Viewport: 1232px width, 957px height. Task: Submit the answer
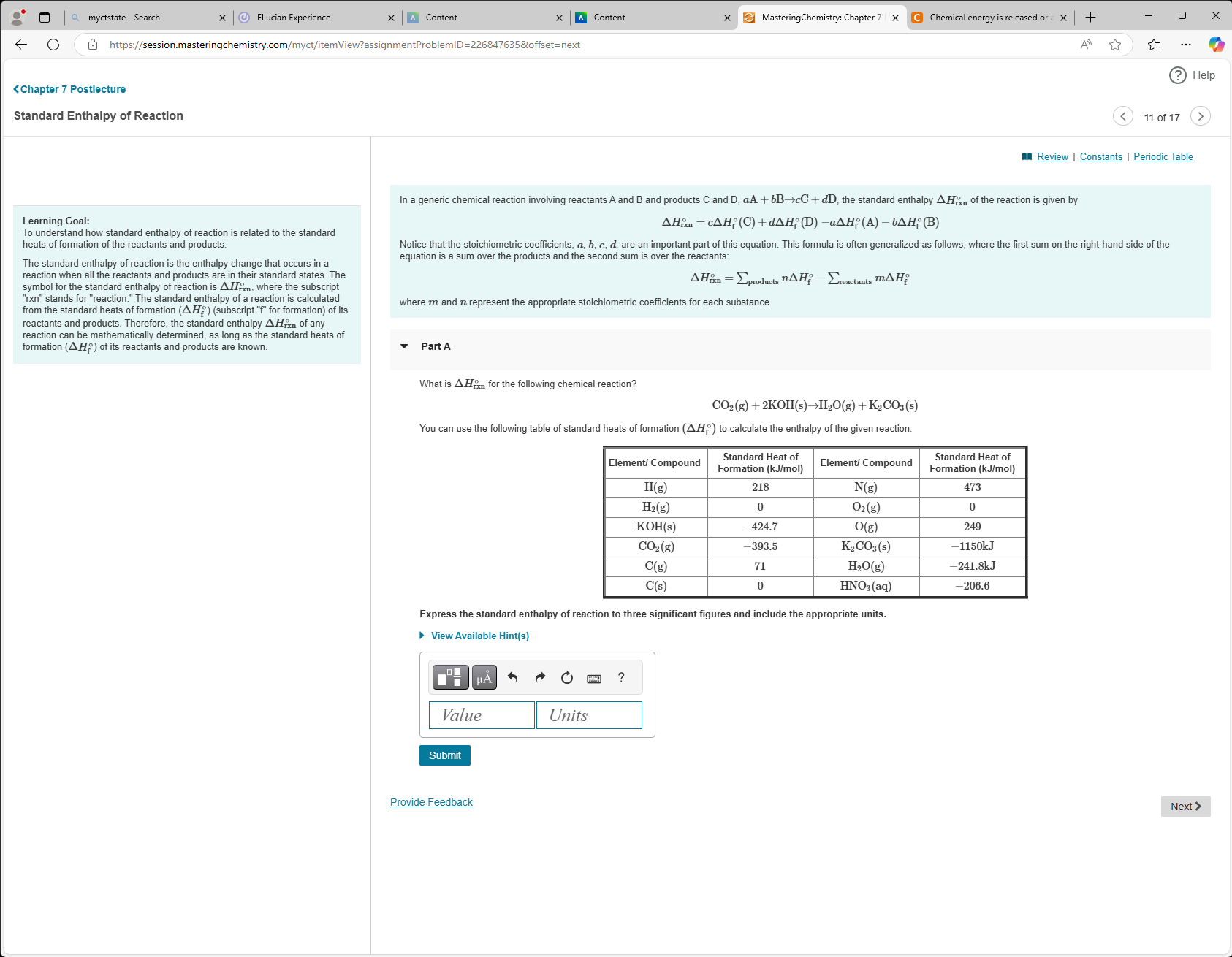pos(444,755)
